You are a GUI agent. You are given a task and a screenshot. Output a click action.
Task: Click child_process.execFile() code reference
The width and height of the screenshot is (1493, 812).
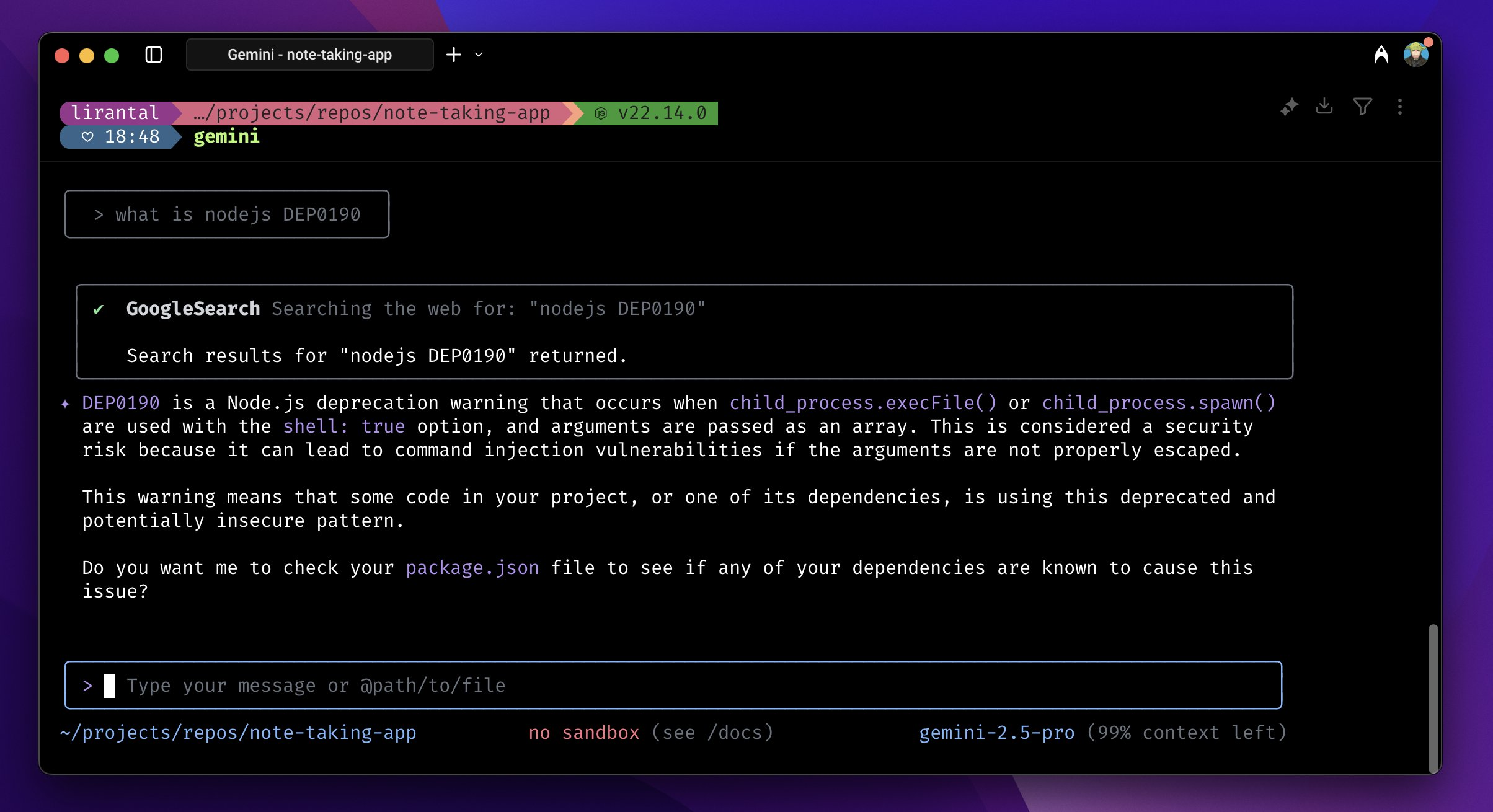pos(863,402)
